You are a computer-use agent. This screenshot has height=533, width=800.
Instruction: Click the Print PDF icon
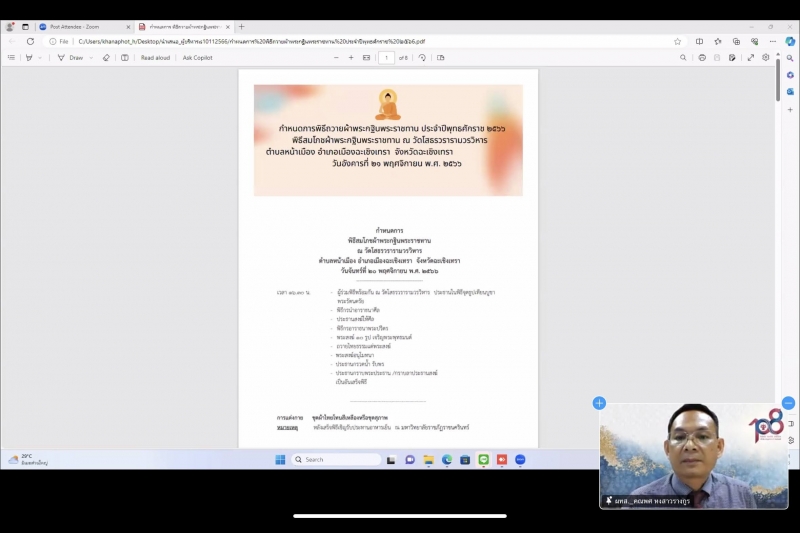tap(702, 58)
